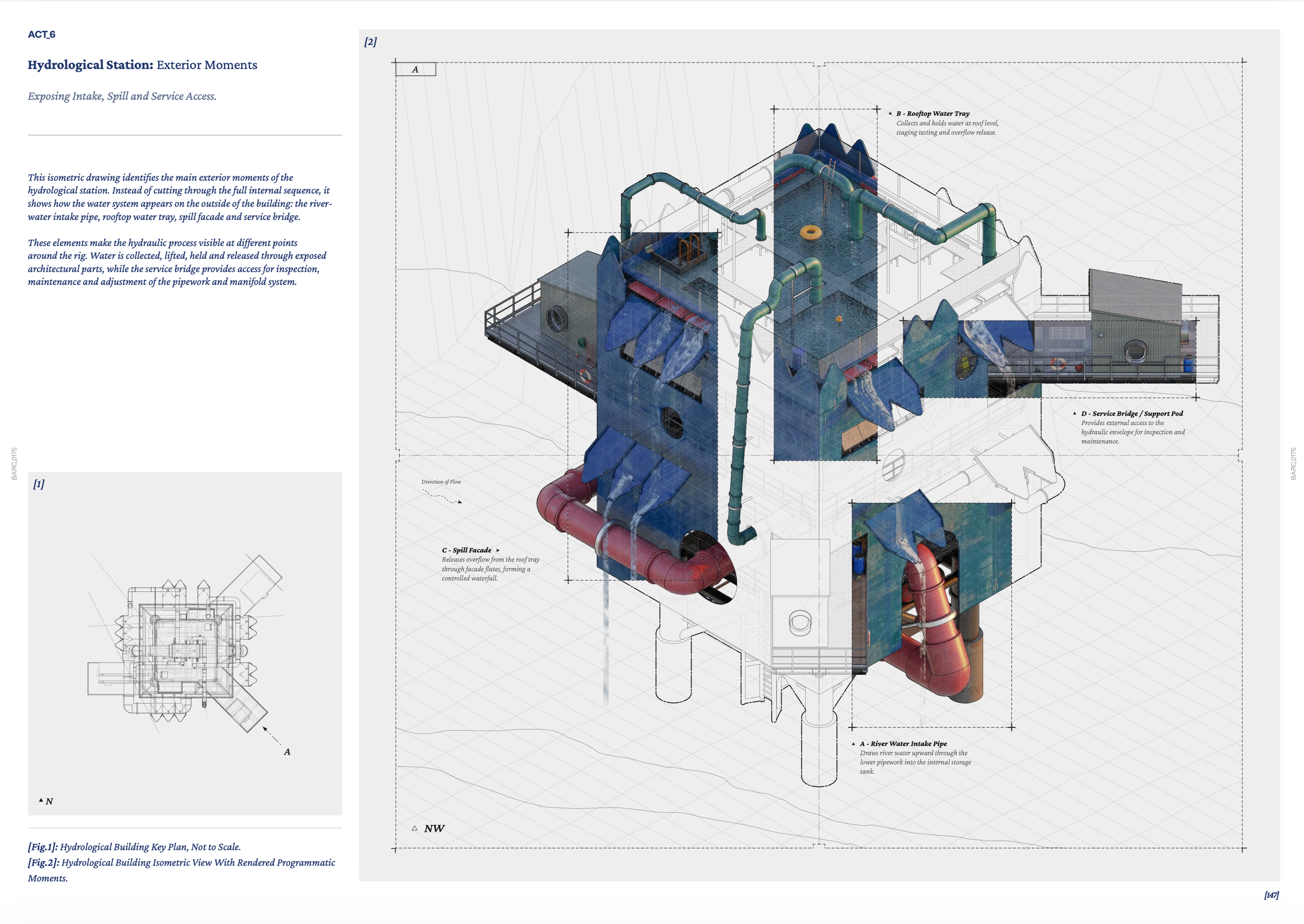1304x924 pixels.
Task: Click the "D - Service Bridge / Support Pod" label
Action: [1131, 414]
